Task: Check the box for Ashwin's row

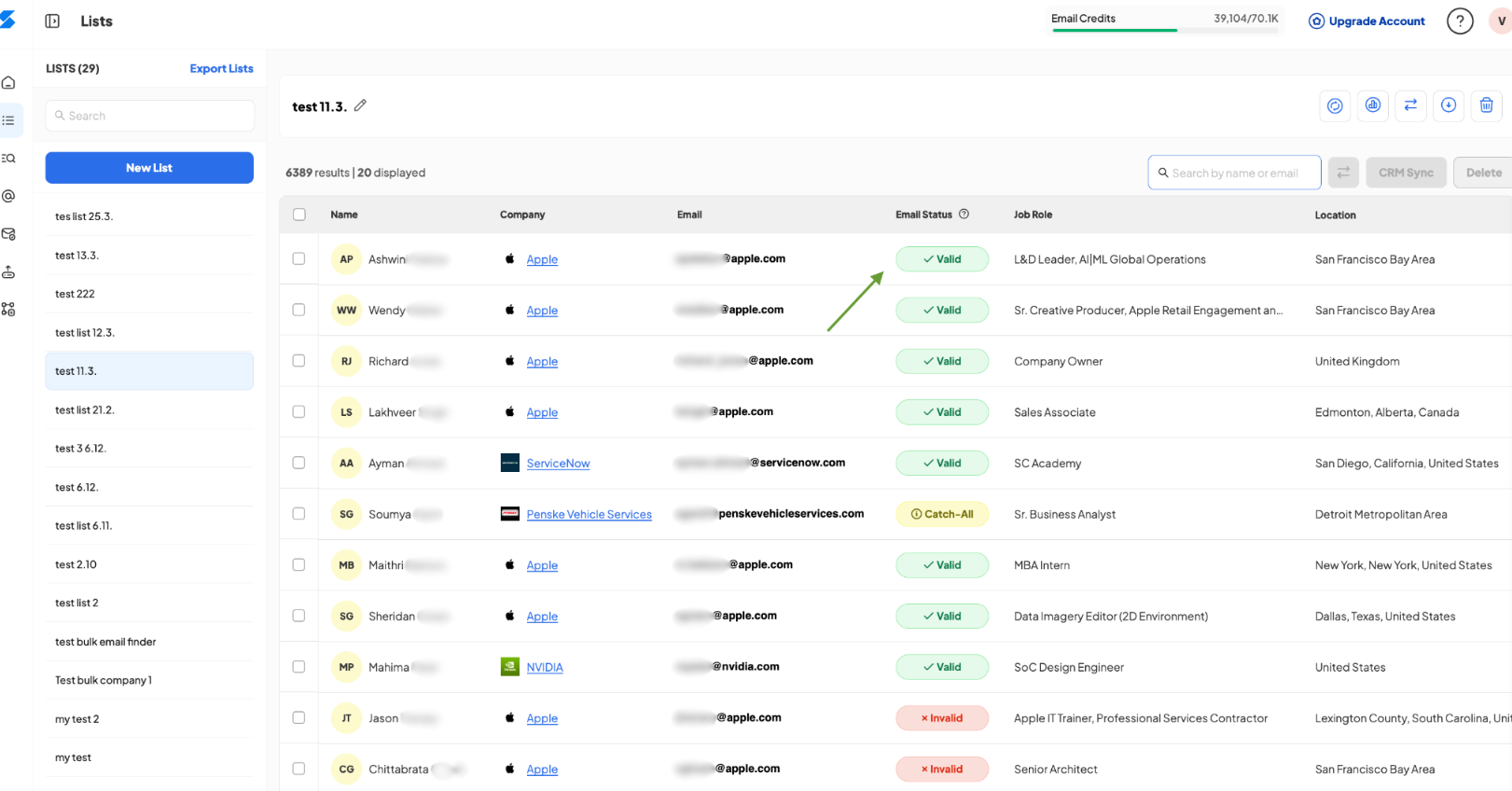Action: pyautogui.click(x=298, y=258)
